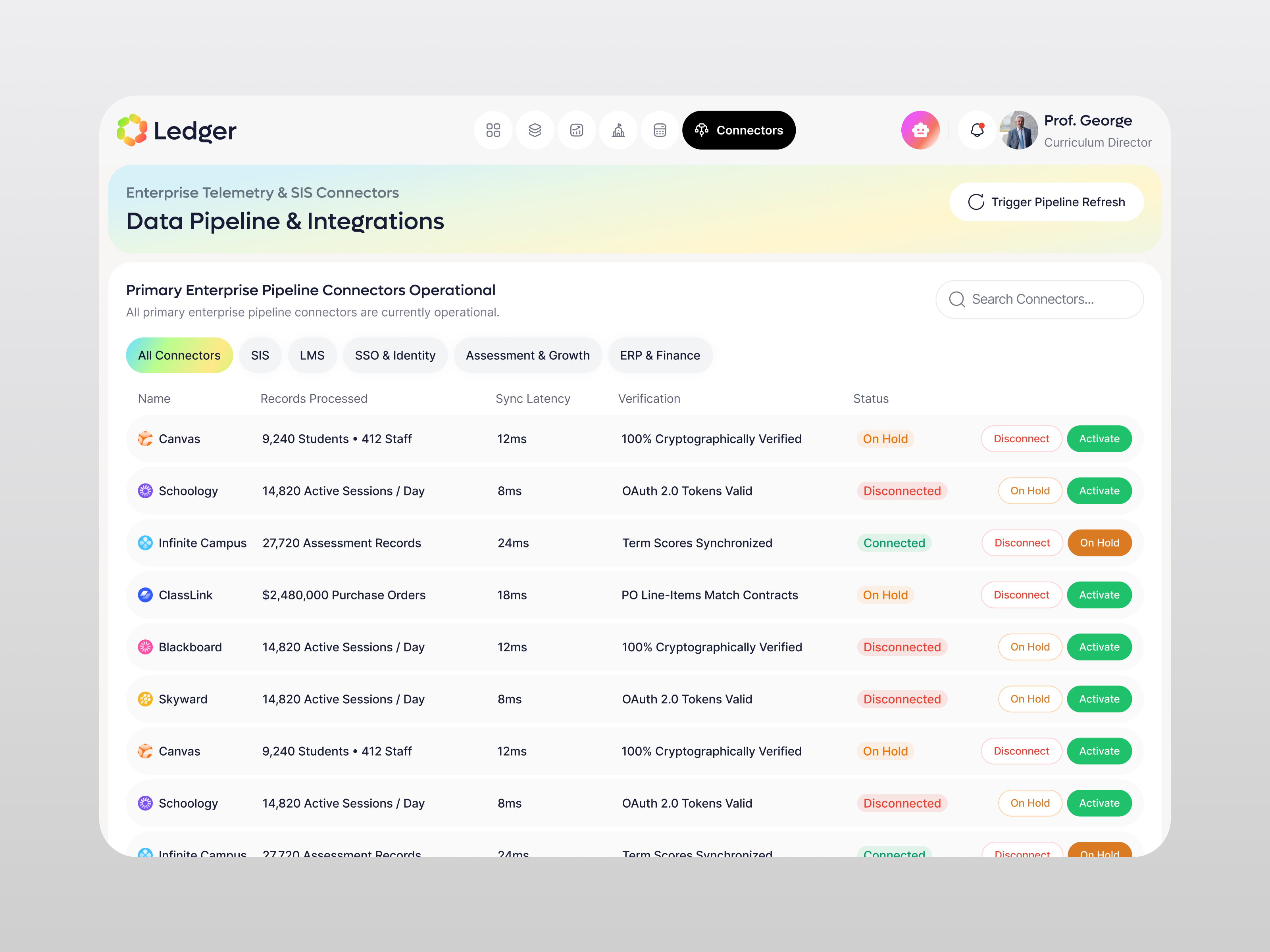Click "PO Line-Items Match Contracts" text

point(709,595)
